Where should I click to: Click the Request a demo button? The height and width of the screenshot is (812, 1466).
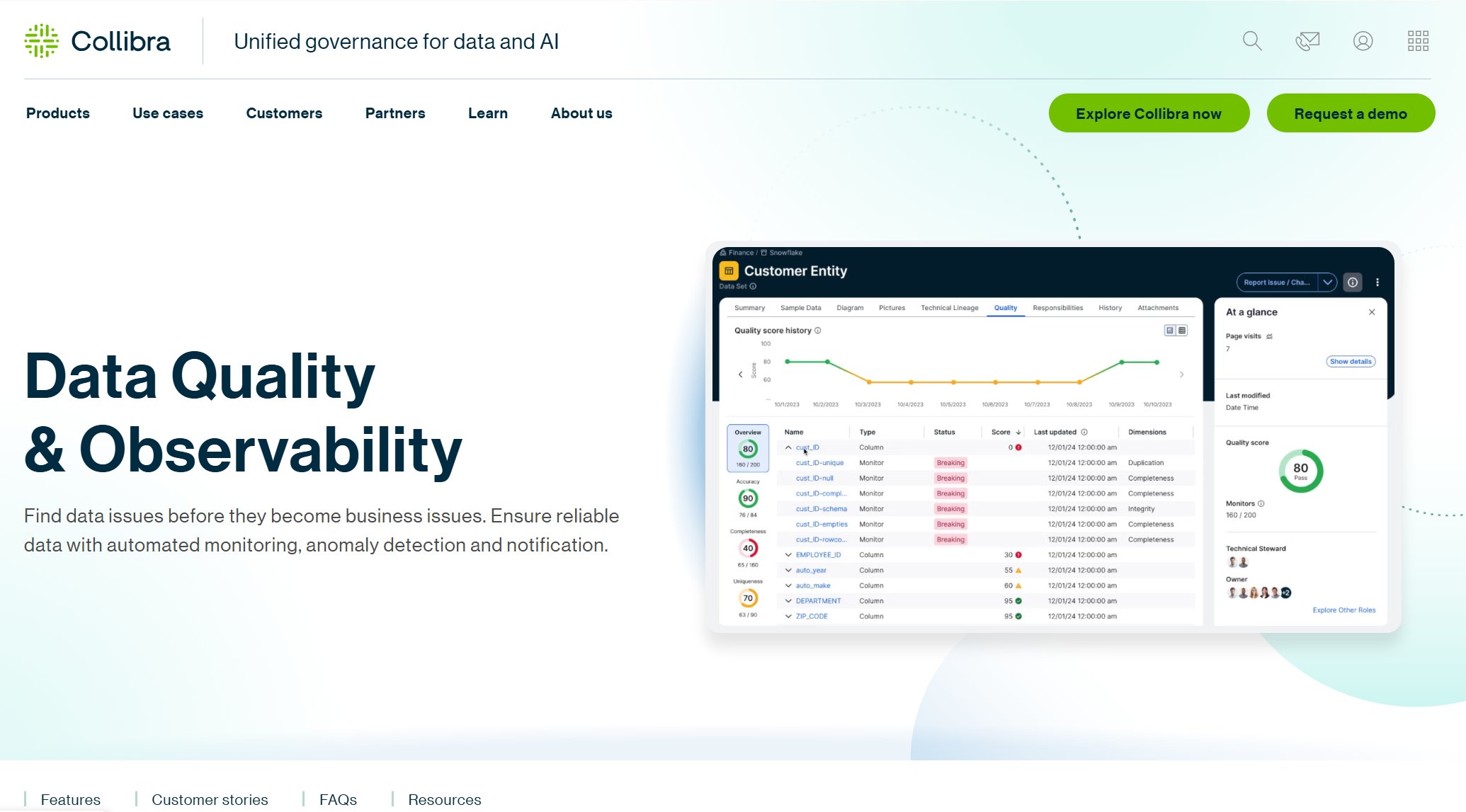(x=1350, y=113)
